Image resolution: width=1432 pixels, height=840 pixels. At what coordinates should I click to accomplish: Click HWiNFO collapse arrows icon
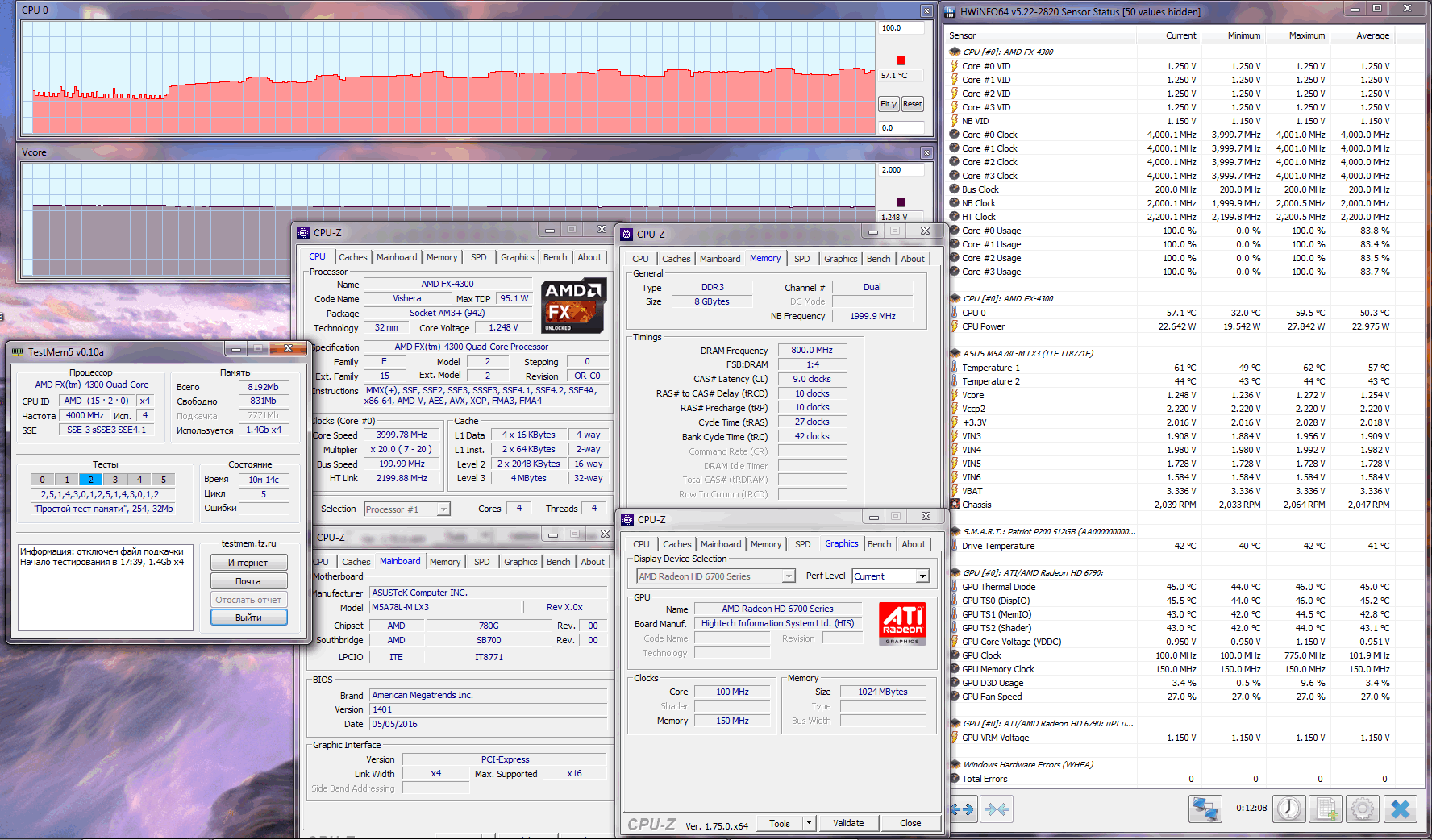997,809
